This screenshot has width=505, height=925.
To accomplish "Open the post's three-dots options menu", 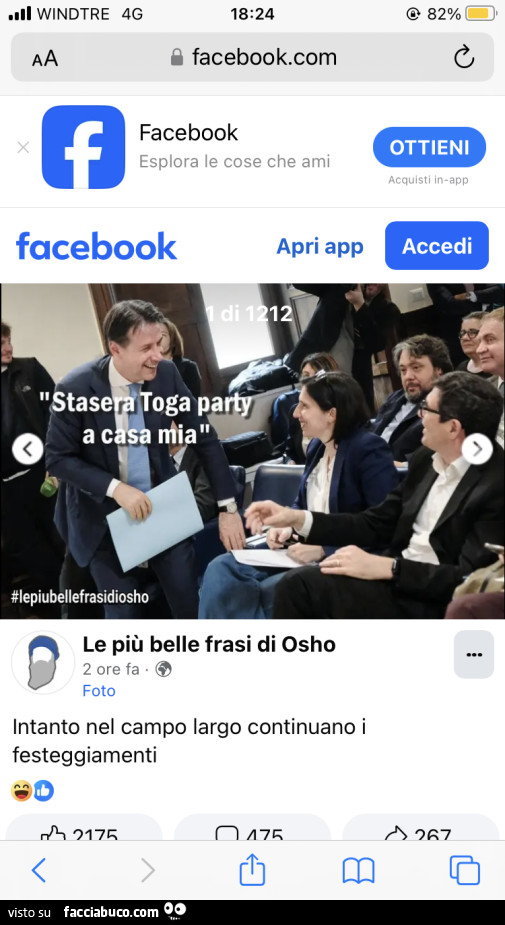I will pyautogui.click(x=474, y=654).
